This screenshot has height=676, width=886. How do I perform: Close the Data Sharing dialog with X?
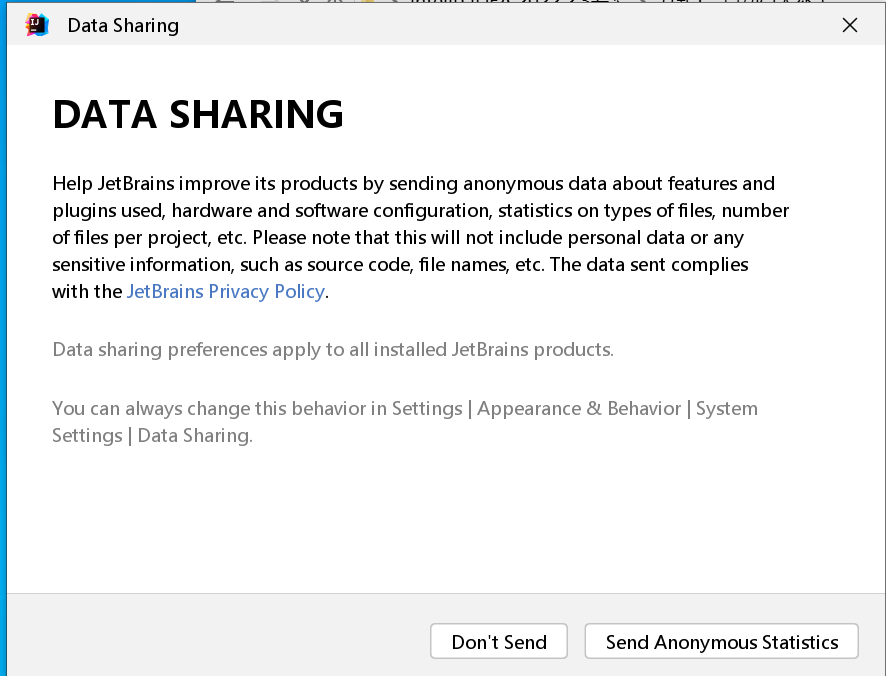(x=850, y=25)
